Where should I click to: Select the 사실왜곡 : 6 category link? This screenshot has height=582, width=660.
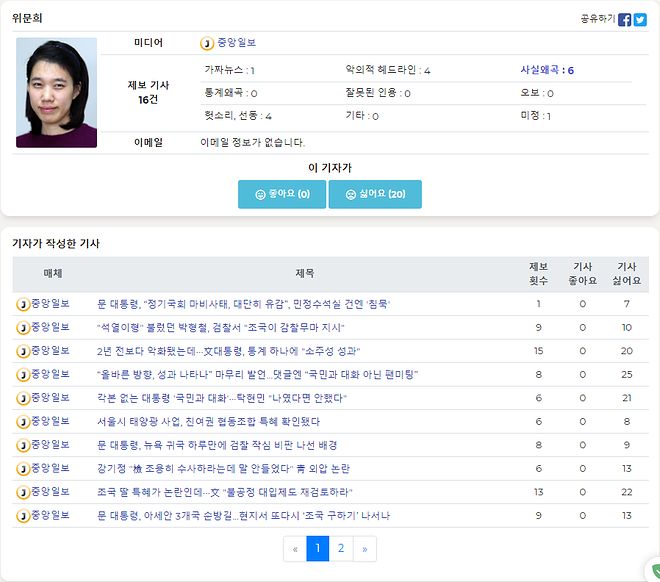547,70
